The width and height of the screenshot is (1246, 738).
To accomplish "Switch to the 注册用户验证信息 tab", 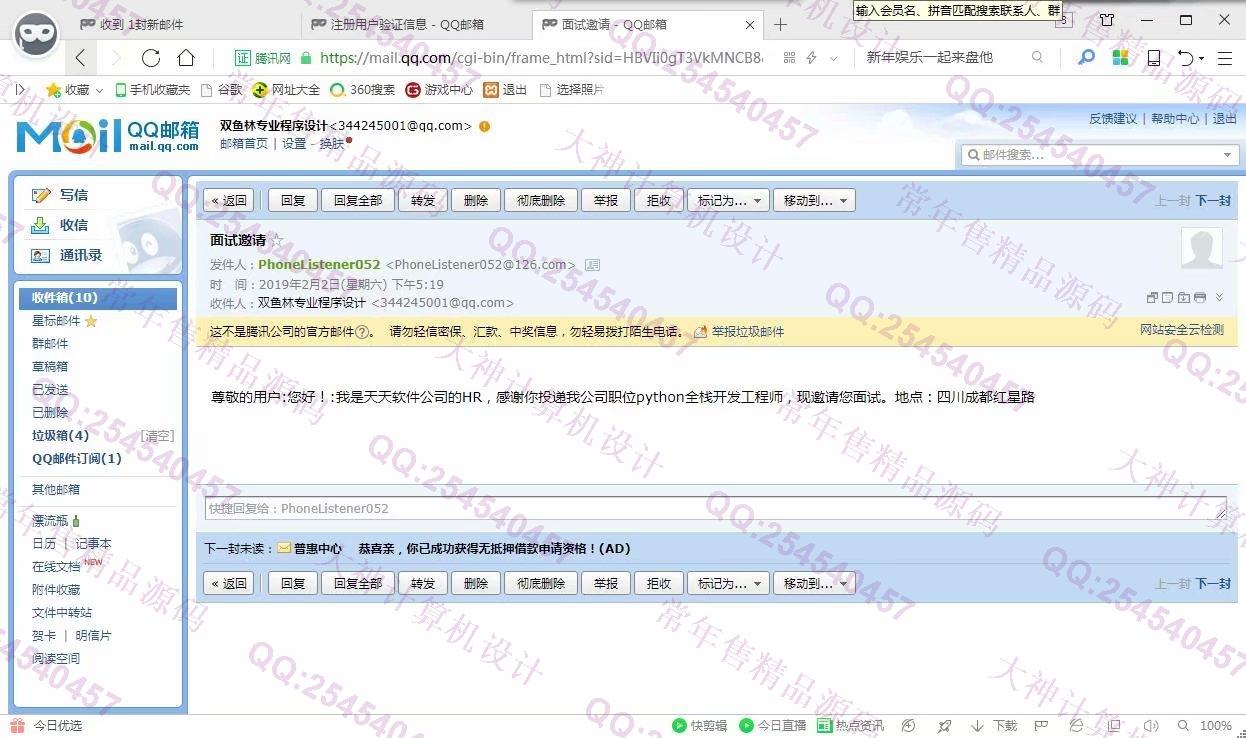I will coord(415,24).
